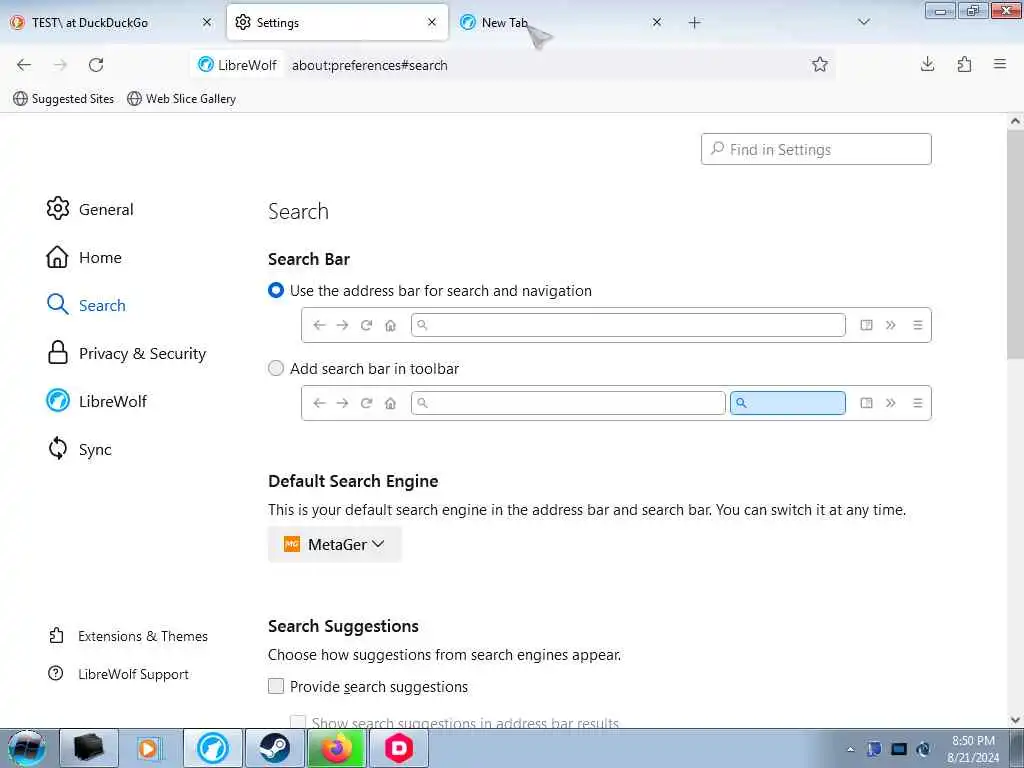The width and height of the screenshot is (1024, 768).
Task: Open the extensions puzzle icon
Action: click(x=964, y=64)
